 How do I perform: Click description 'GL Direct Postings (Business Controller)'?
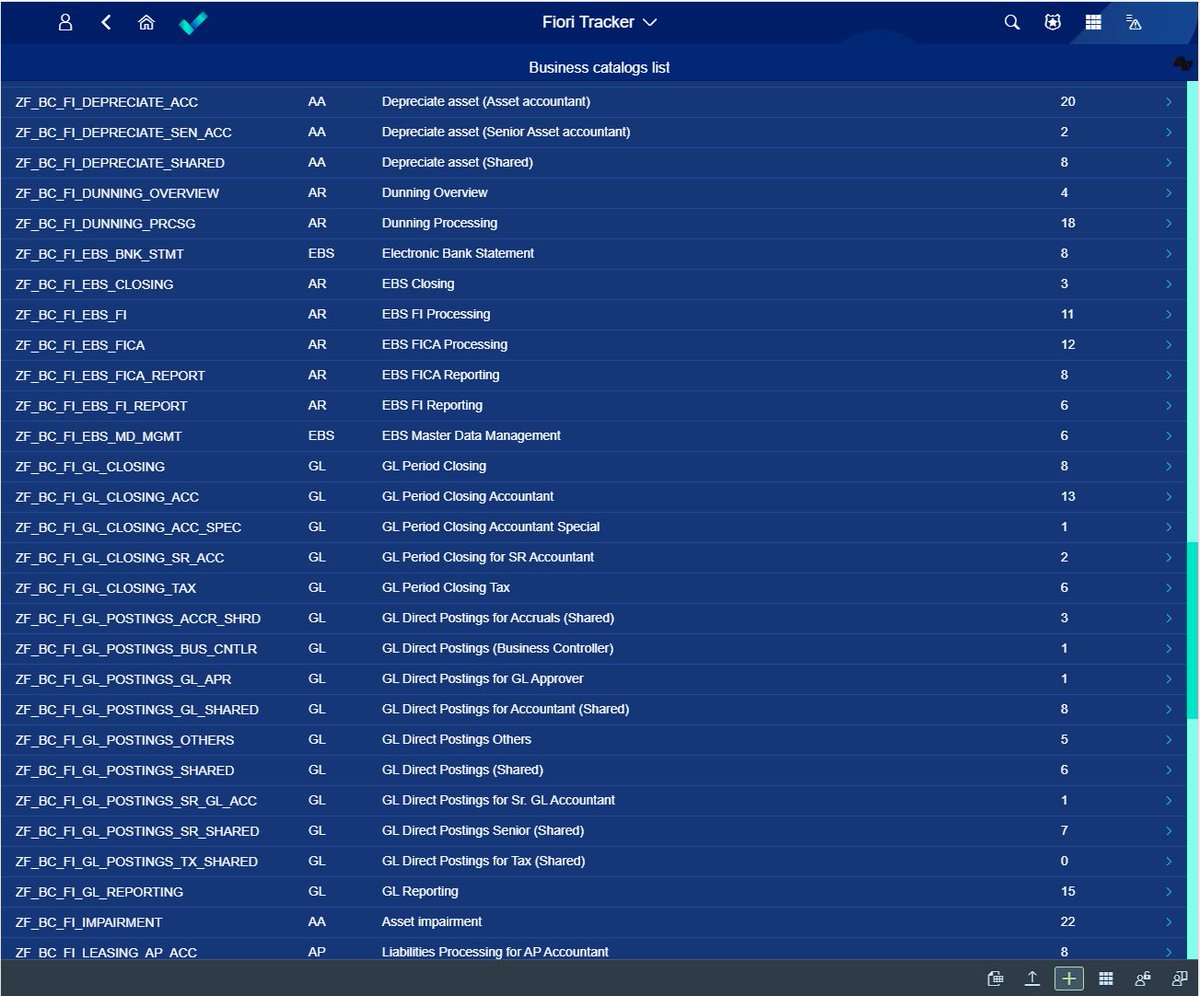[x=498, y=649]
